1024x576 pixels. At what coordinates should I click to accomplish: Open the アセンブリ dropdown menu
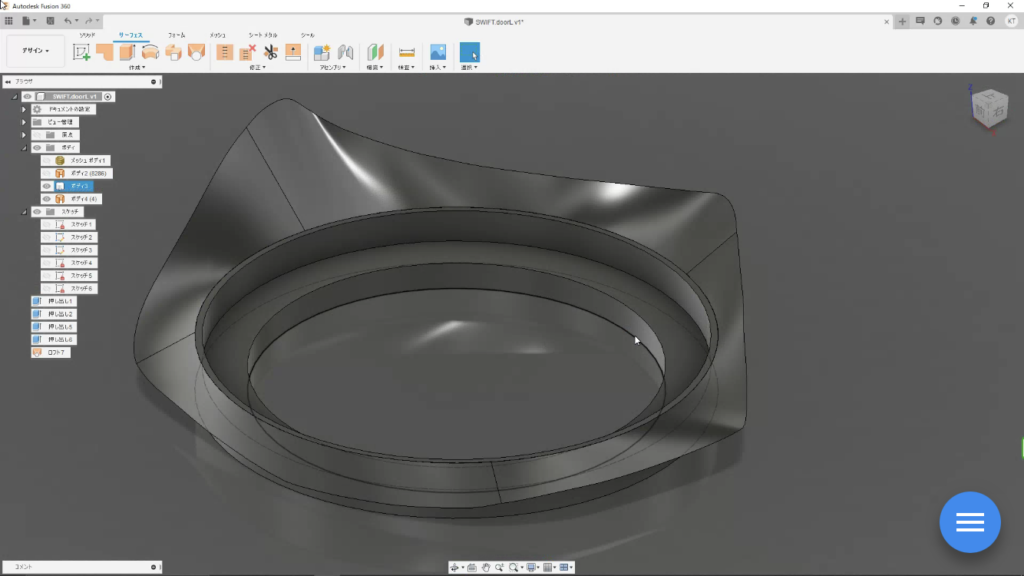tap(332, 67)
